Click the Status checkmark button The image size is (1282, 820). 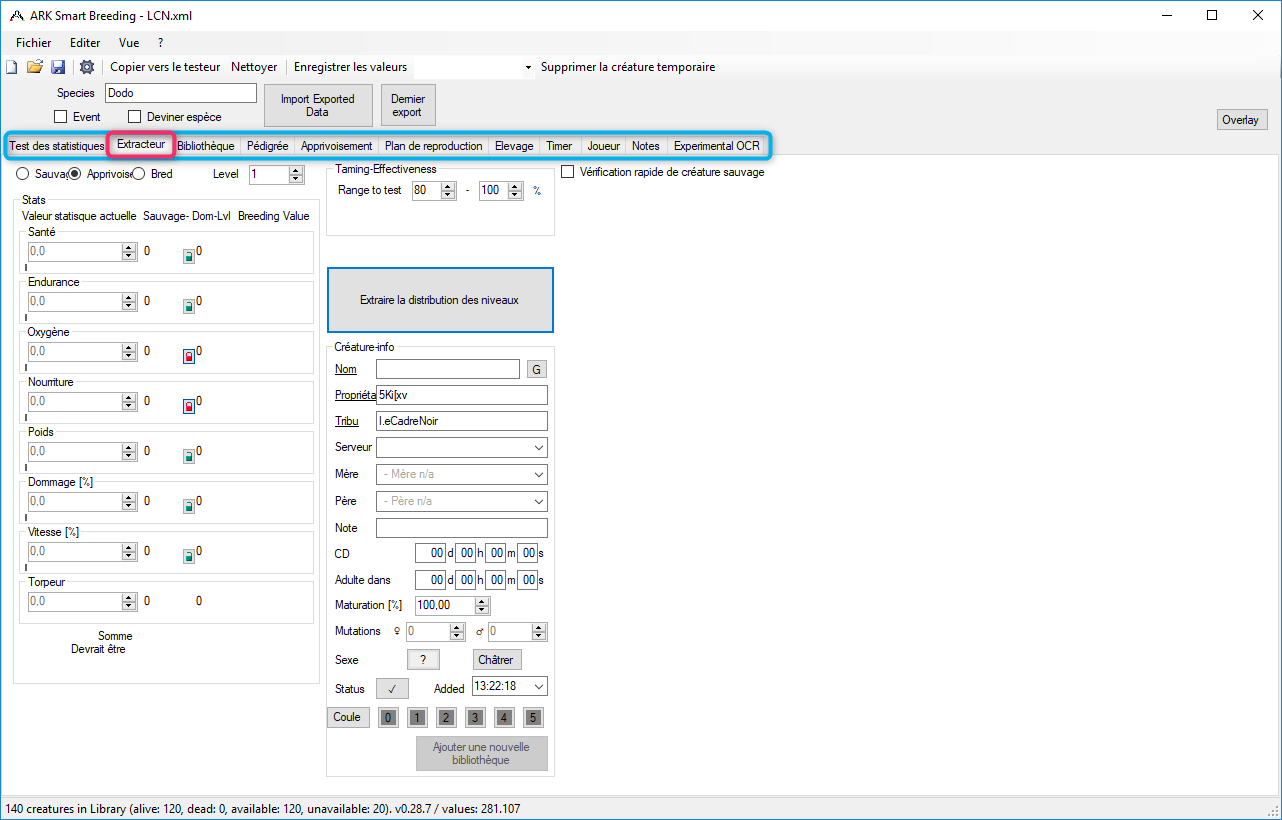coord(392,688)
